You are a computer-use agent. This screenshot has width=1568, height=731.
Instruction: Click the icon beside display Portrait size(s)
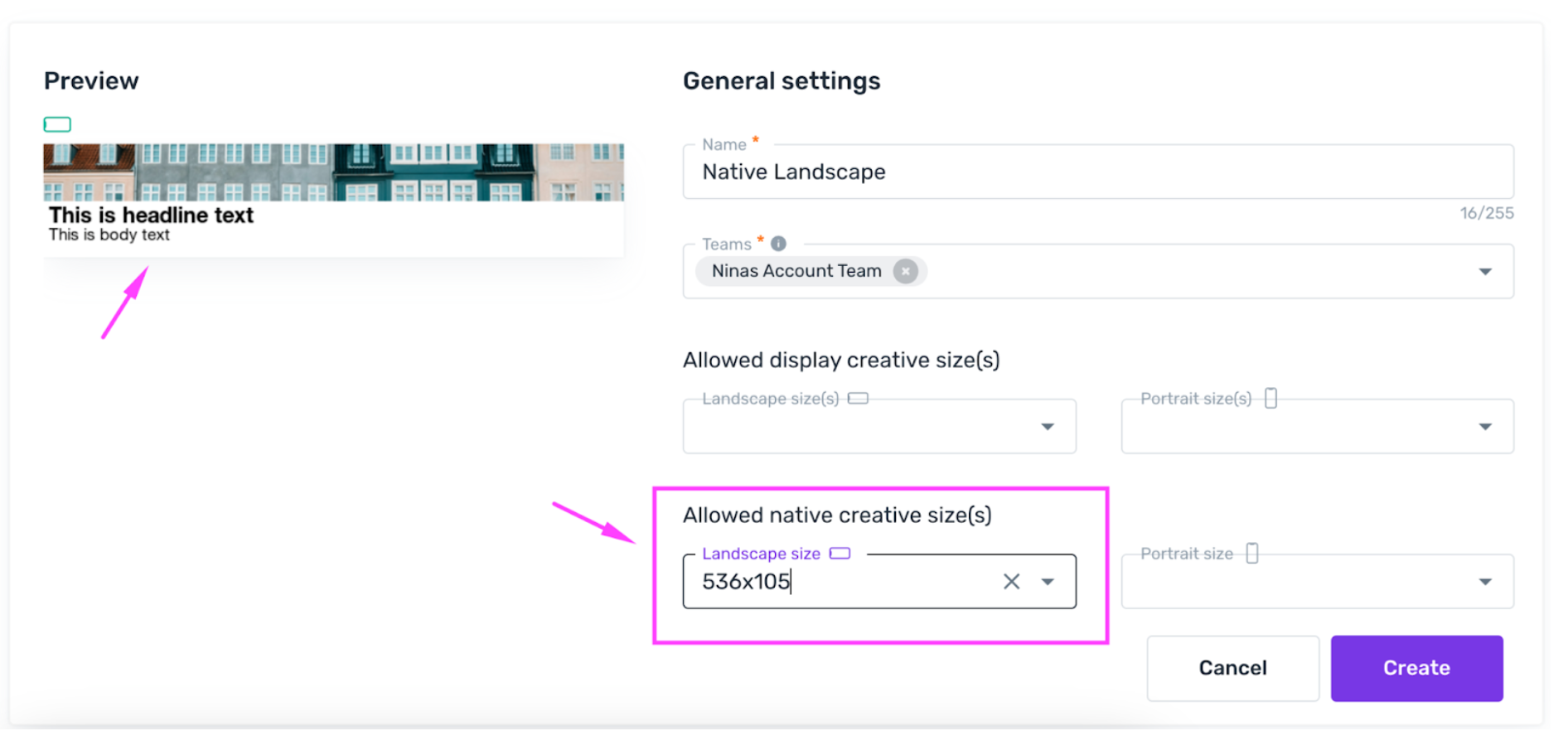click(x=1271, y=399)
